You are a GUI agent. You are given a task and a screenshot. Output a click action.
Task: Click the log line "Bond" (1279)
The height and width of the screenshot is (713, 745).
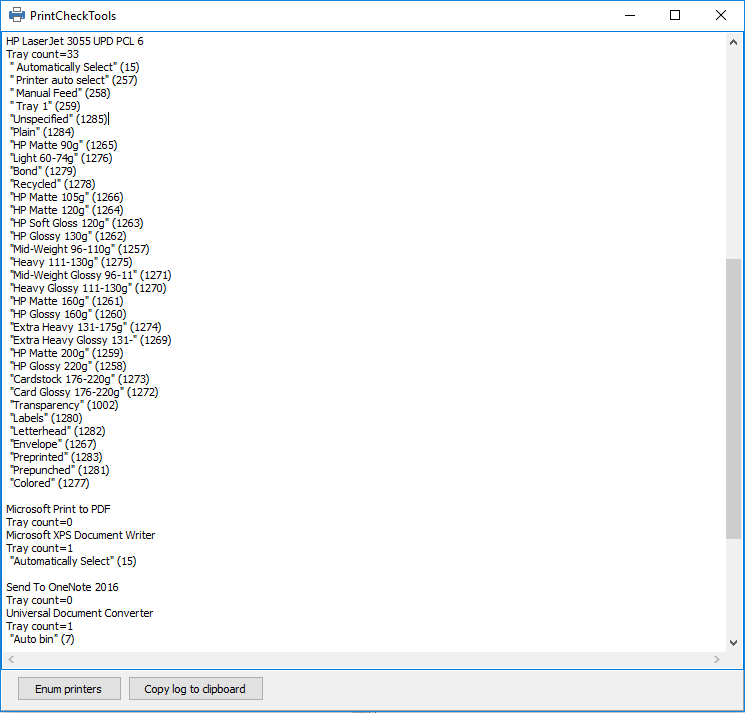pos(43,171)
